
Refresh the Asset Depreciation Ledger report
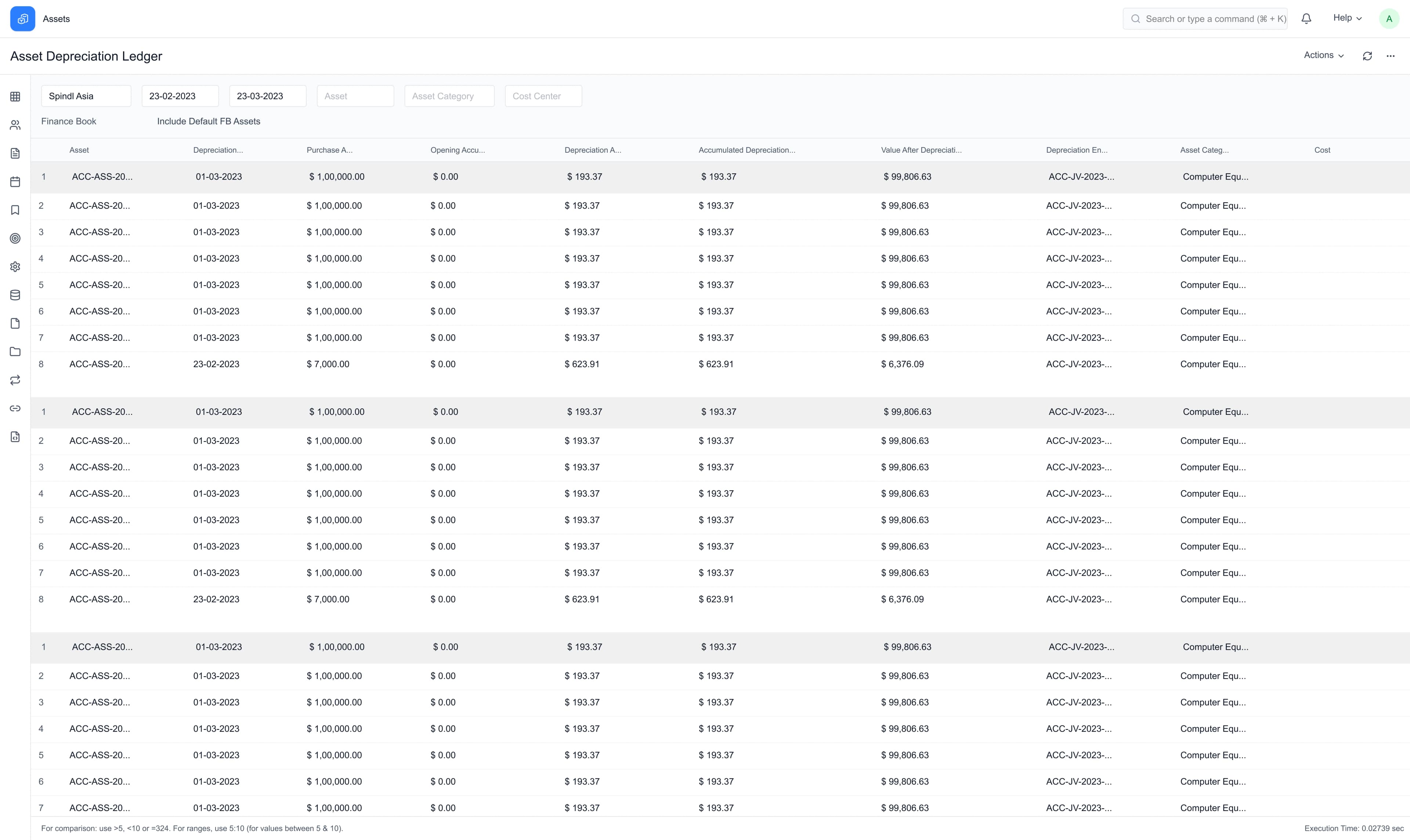(1367, 55)
